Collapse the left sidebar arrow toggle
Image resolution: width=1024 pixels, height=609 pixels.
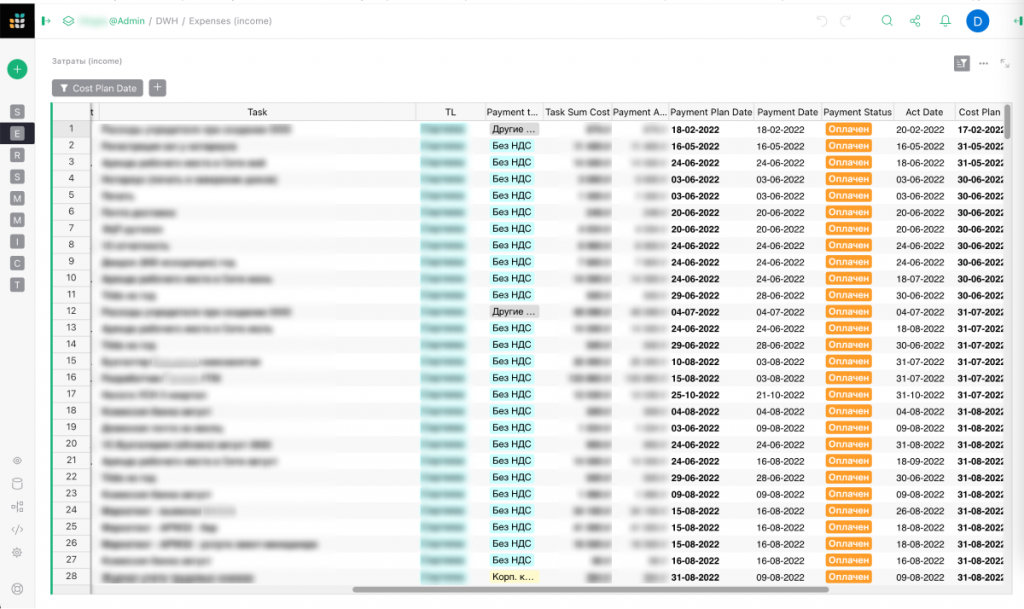pos(46,21)
